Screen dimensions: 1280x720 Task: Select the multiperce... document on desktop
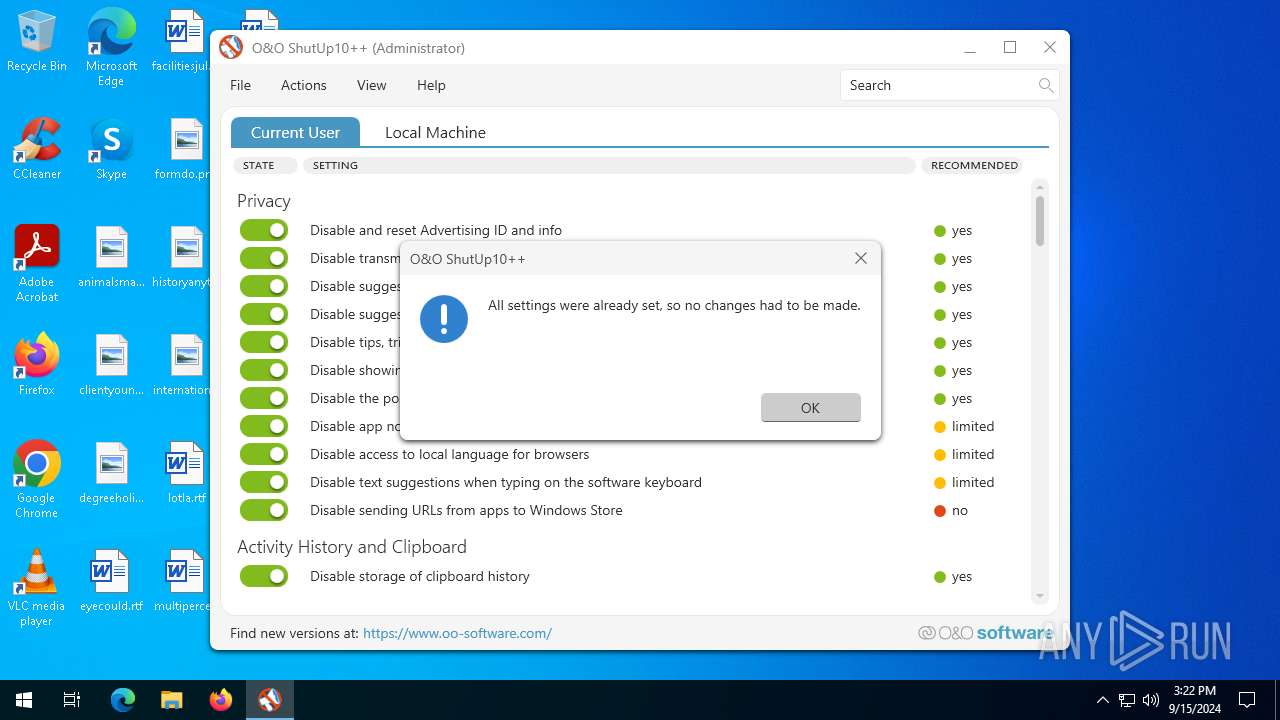coord(182,581)
